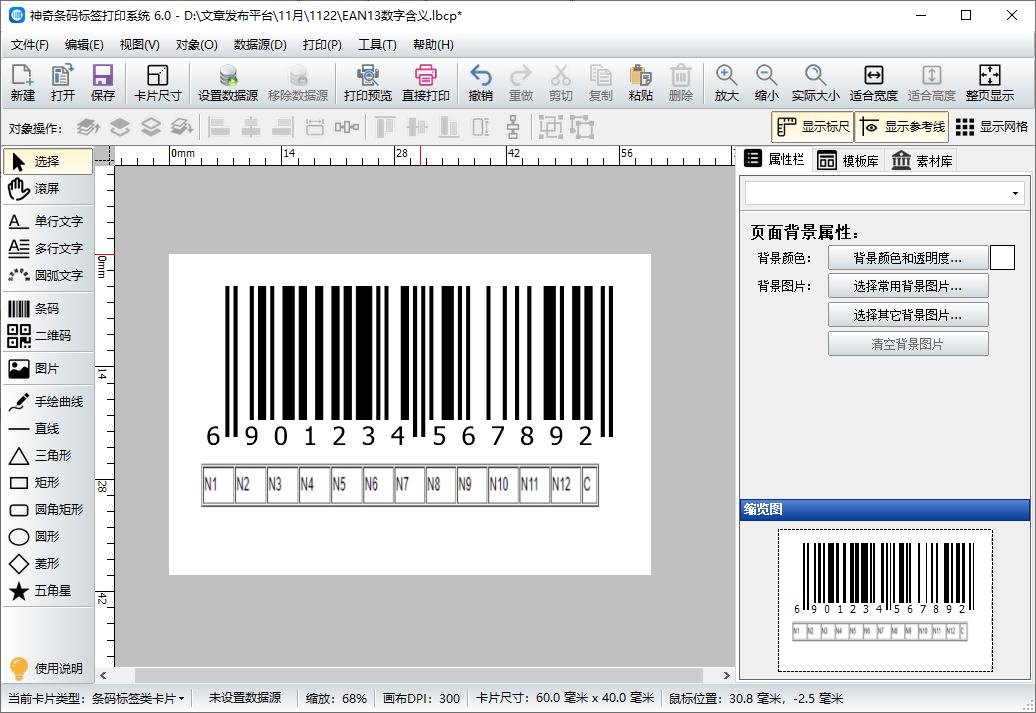Choose the 单行文字 text tool
The height and width of the screenshot is (713, 1036).
(48, 221)
